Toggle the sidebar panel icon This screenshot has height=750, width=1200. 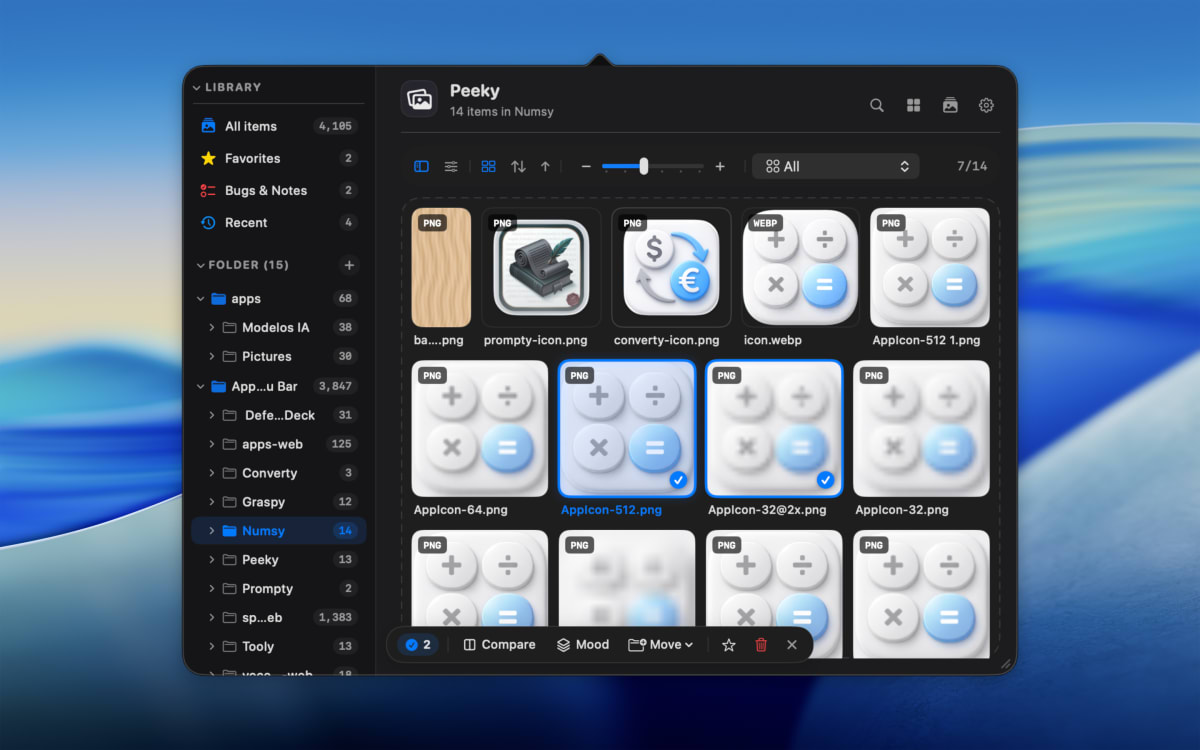click(x=421, y=167)
